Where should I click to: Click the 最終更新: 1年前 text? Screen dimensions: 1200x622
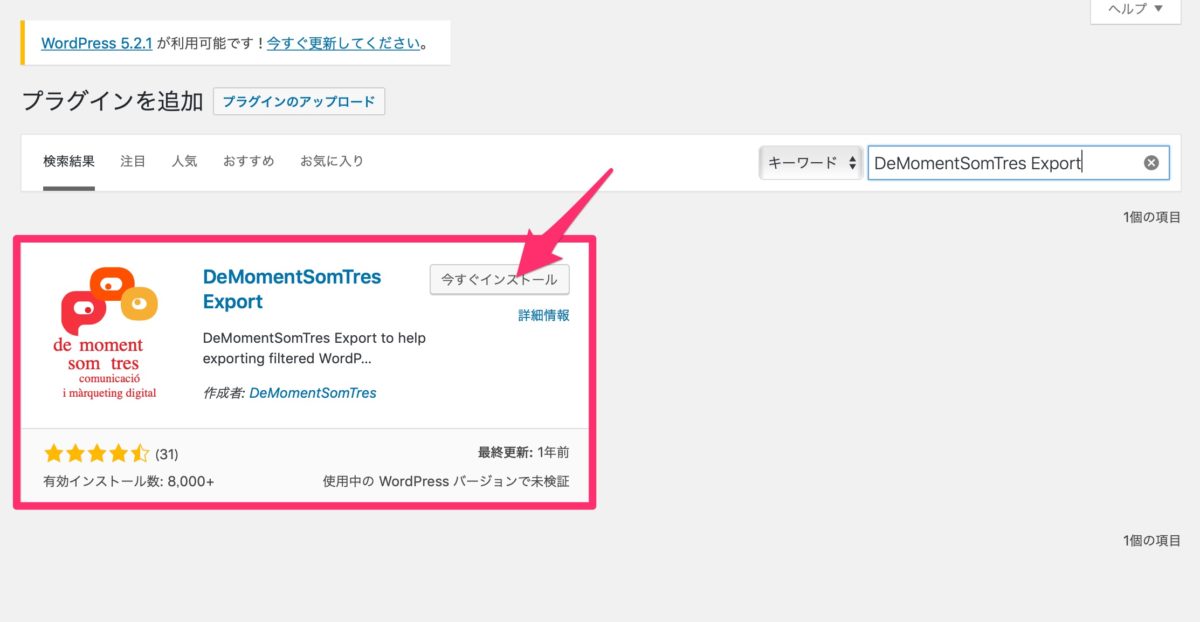(x=525, y=453)
